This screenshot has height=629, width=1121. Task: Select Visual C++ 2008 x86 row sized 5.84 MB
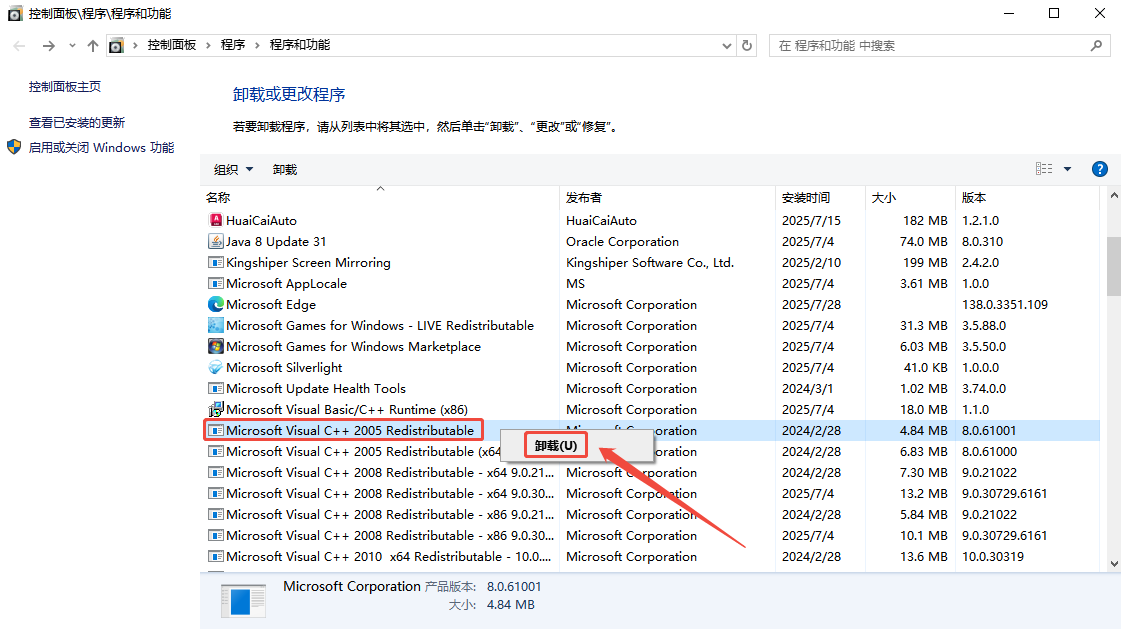coord(651,515)
